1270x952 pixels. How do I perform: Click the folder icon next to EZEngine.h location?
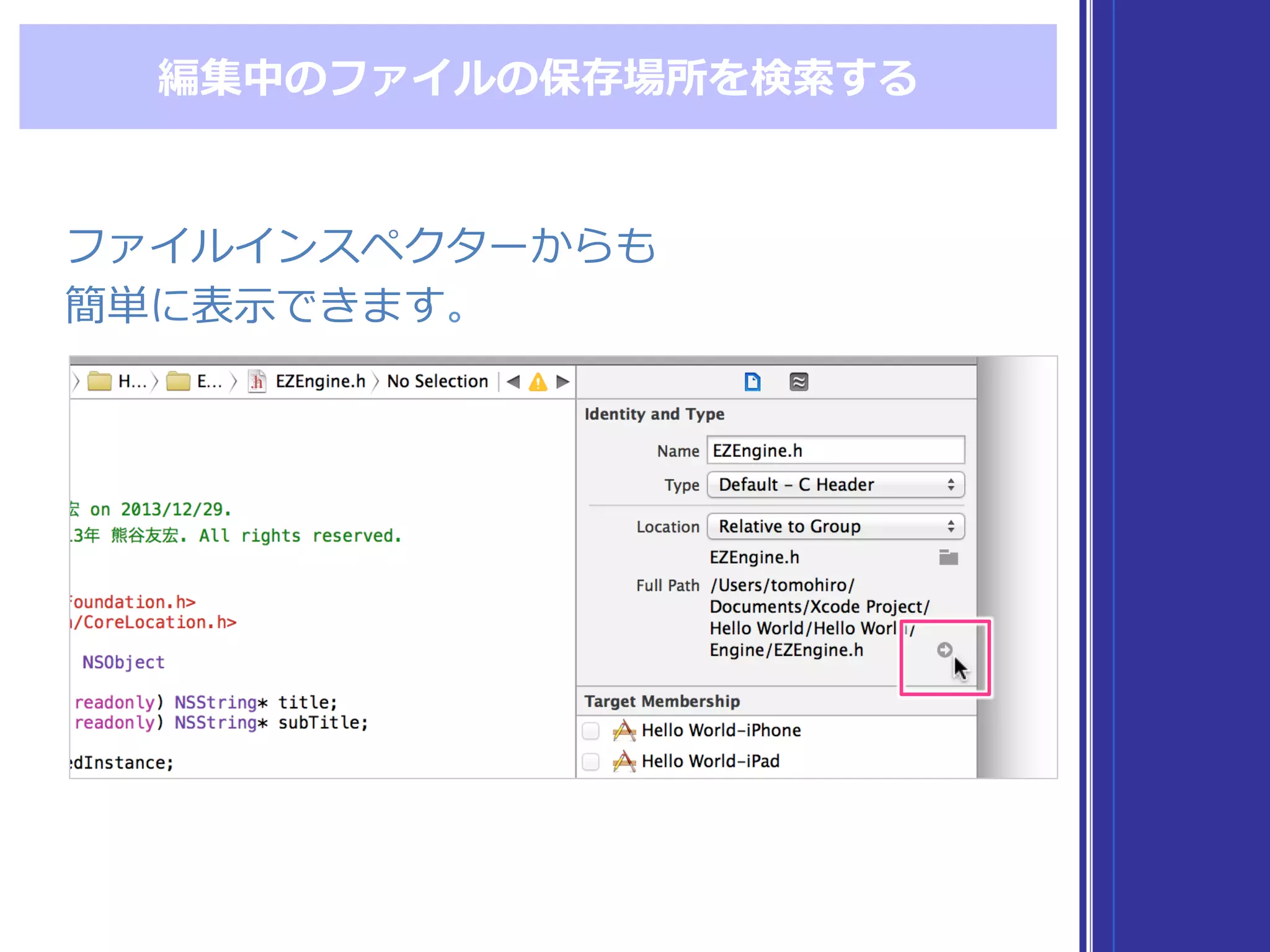[x=948, y=557]
